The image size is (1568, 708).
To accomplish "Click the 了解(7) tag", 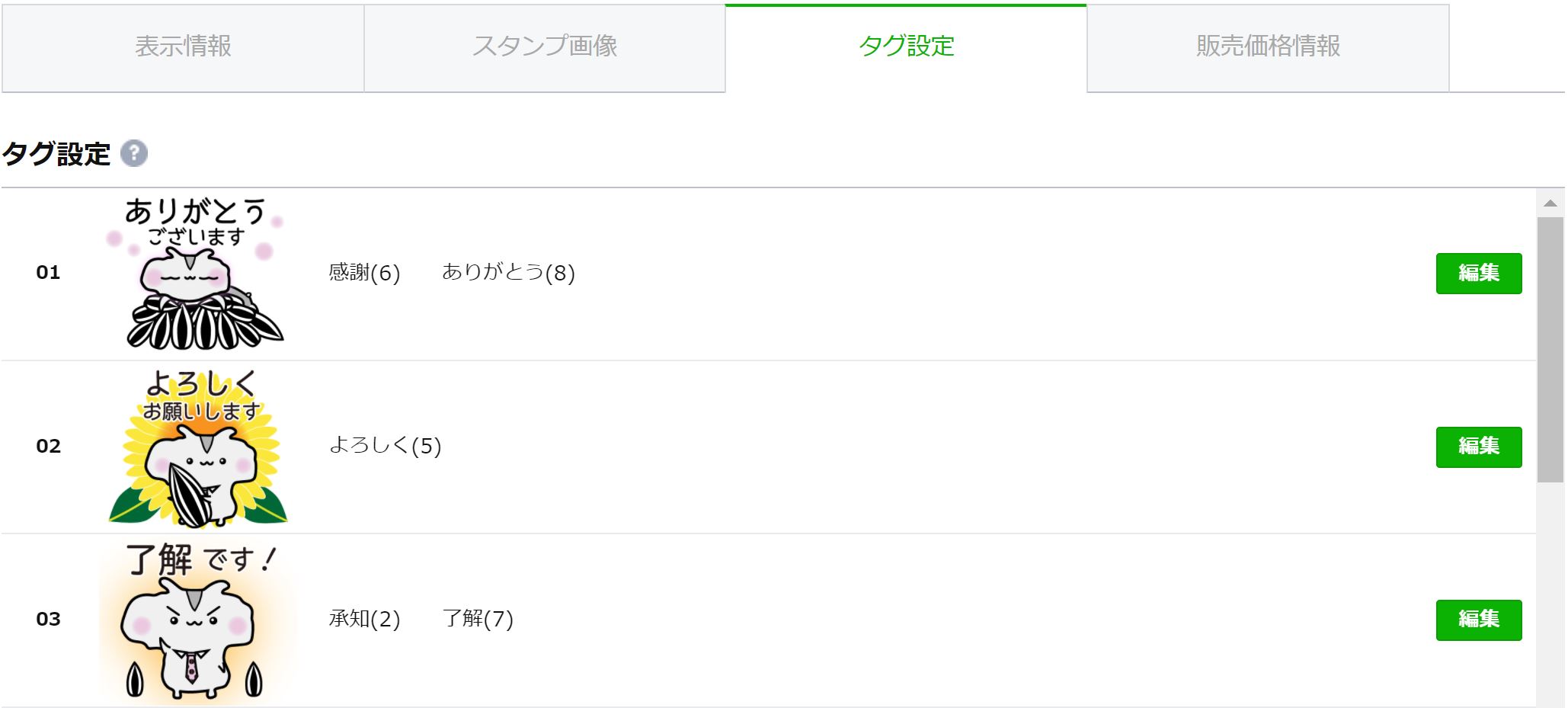I will pyautogui.click(x=478, y=618).
